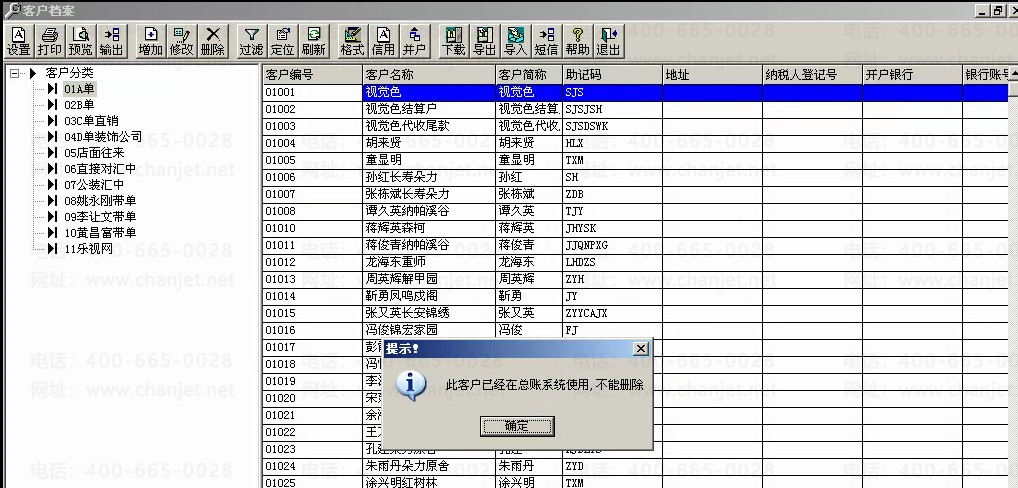This screenshot has height=488, width=1018.
Task: Click the 并户 (Merge accounts) icon
Action: click(414, 41)
